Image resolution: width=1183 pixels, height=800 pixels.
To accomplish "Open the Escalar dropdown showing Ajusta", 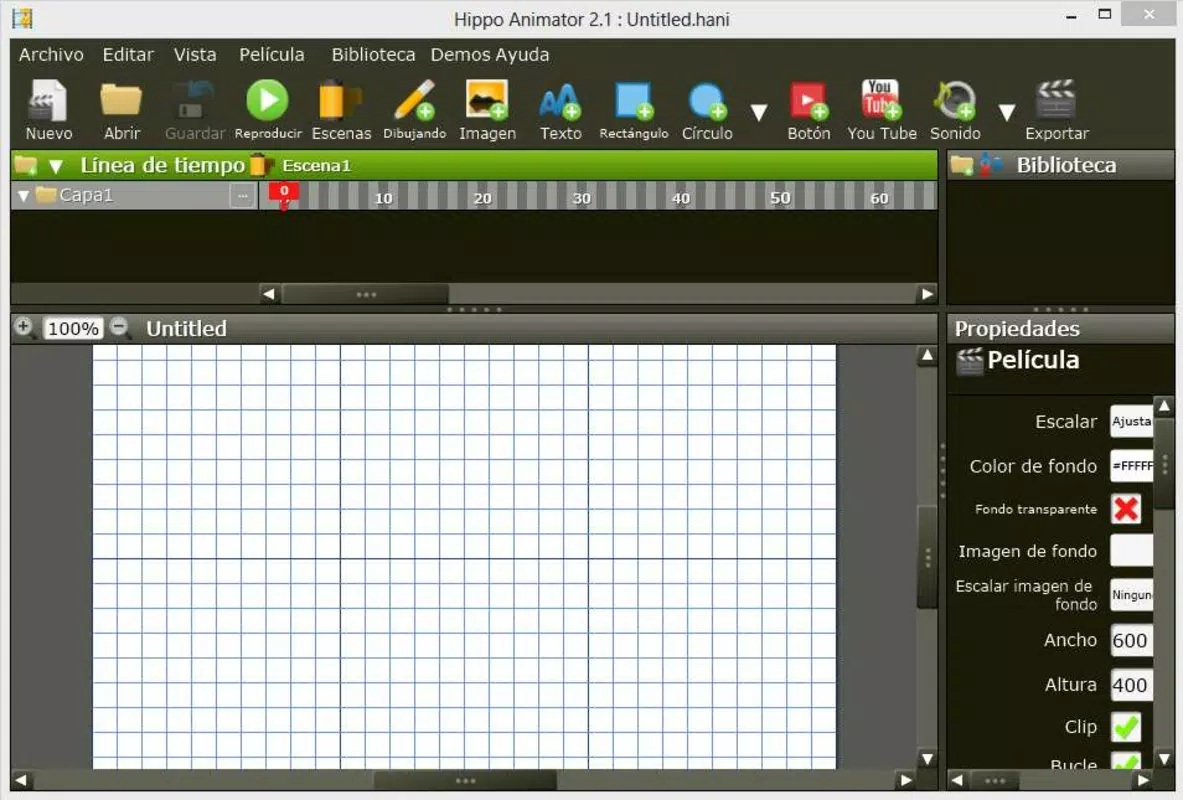I will point(1131,421).
